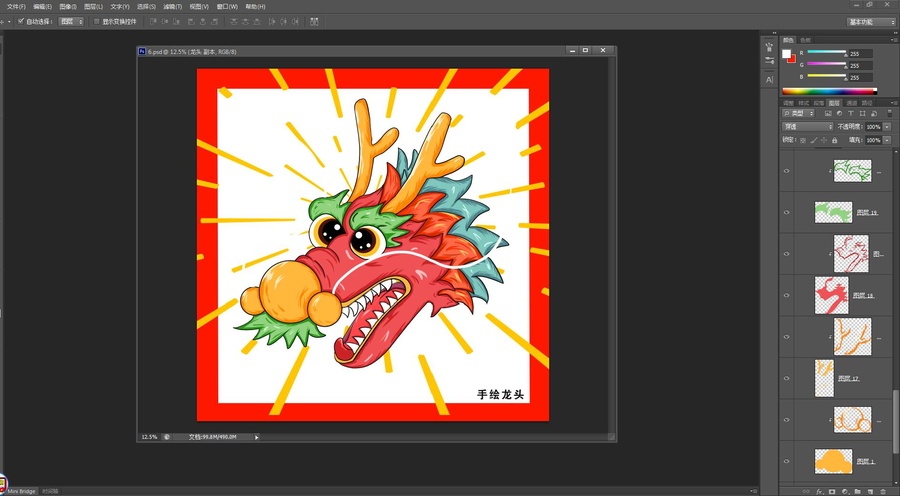Image resolution: width=900 pixels, height=496 pixels.
Task: Hide layer 图层 18 with eye icon
Action: 786,296
